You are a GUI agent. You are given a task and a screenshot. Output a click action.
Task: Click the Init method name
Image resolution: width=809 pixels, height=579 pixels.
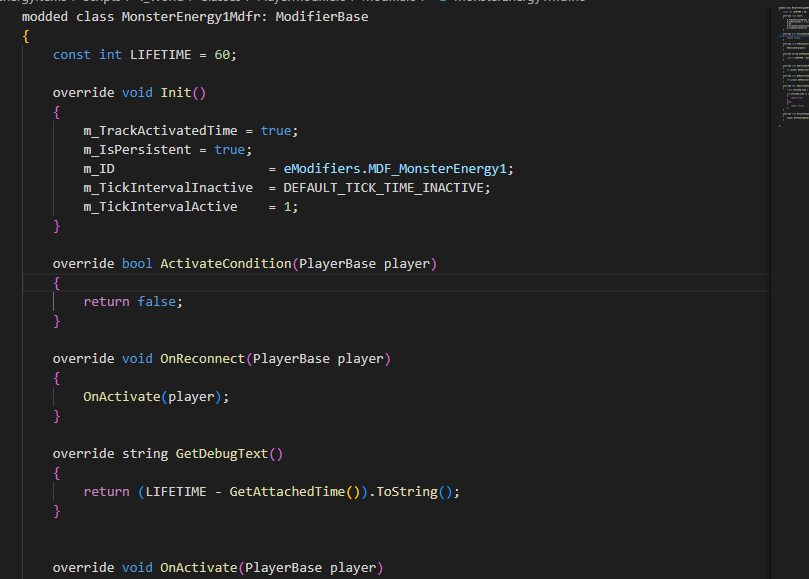[x=176, y=93]
